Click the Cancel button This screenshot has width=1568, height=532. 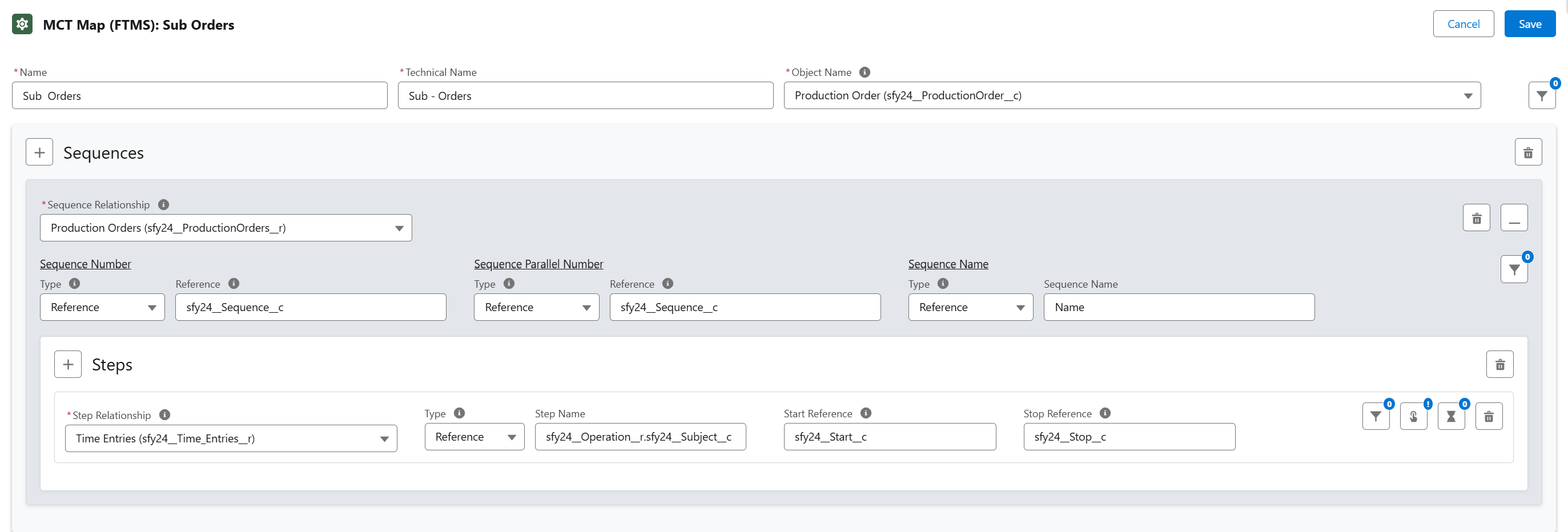1463,24
